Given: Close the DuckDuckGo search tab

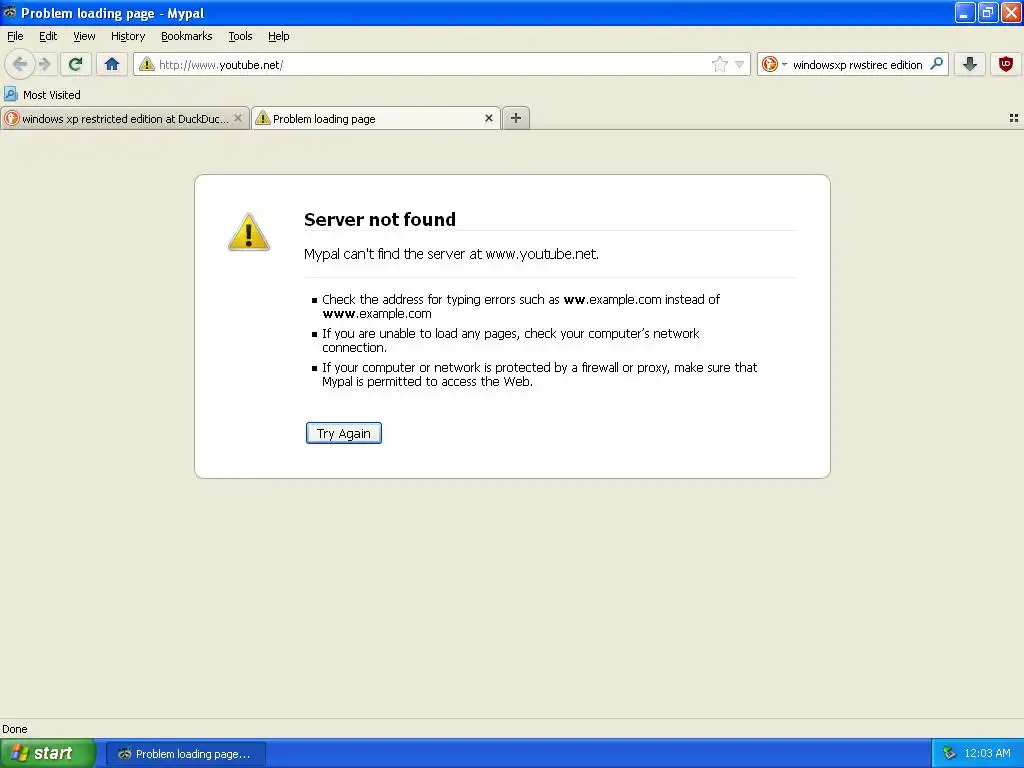Looking at the screenshot, I should [x=238, y=118].
